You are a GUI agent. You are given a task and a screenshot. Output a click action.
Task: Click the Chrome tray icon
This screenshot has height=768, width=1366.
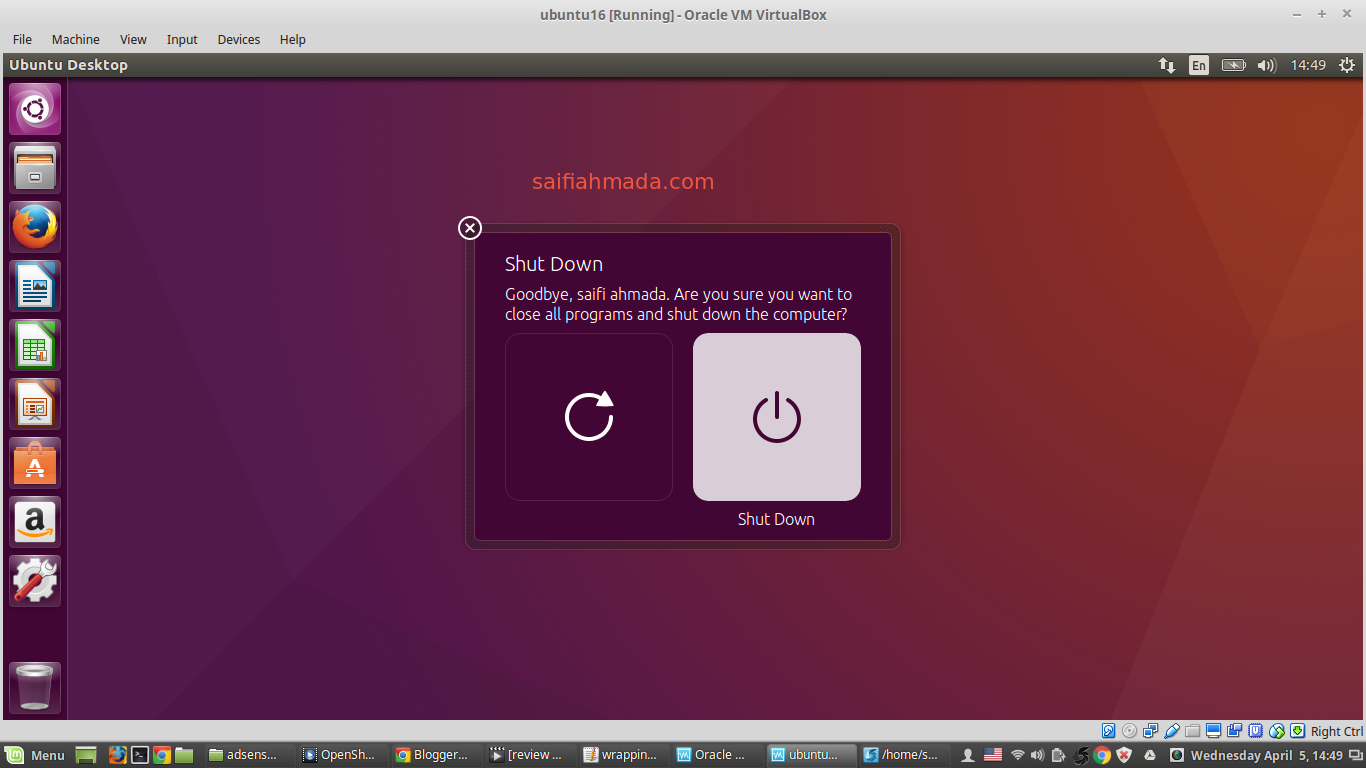[1102, 755]
